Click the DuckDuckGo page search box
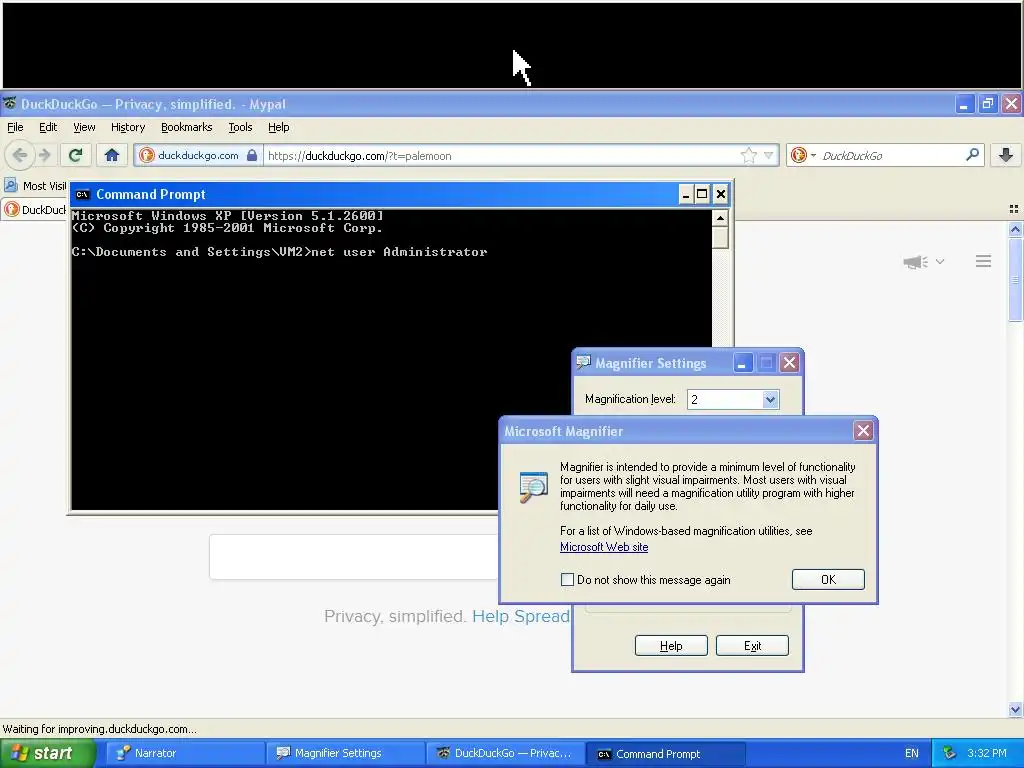This screenshot has height=768, width=1024. [x=353, y=556]
